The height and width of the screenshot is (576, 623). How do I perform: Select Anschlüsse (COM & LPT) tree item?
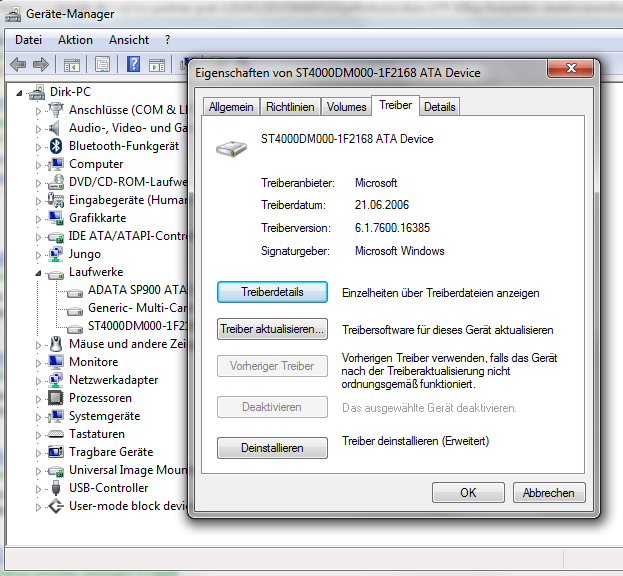[128, 110]
